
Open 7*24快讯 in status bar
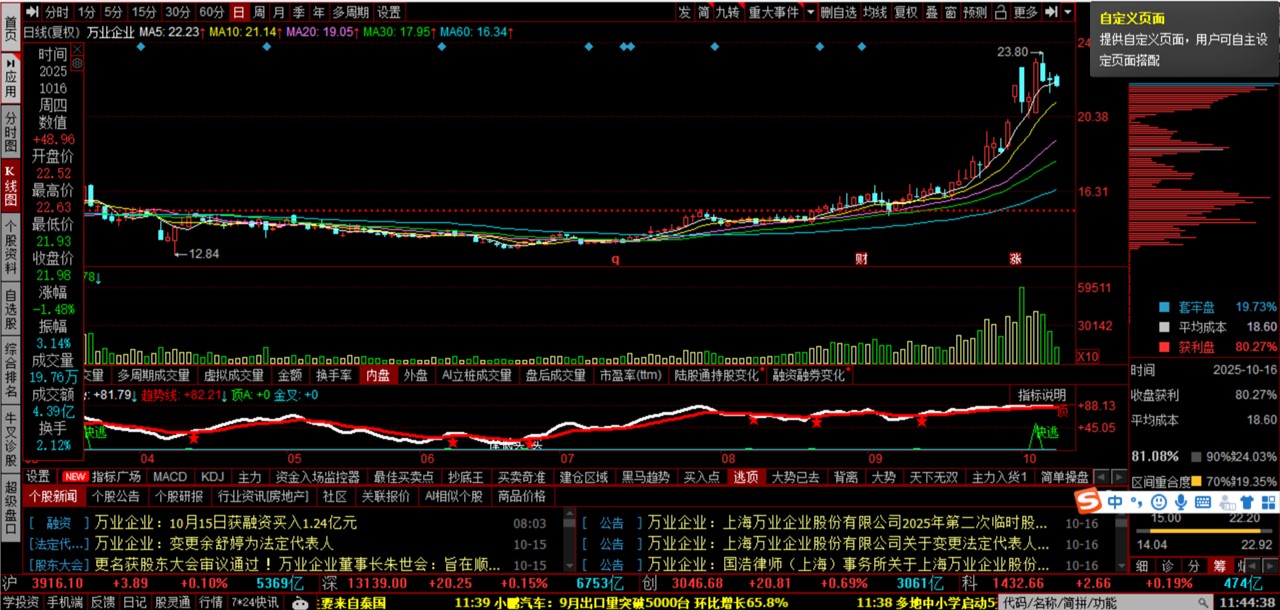255,602
